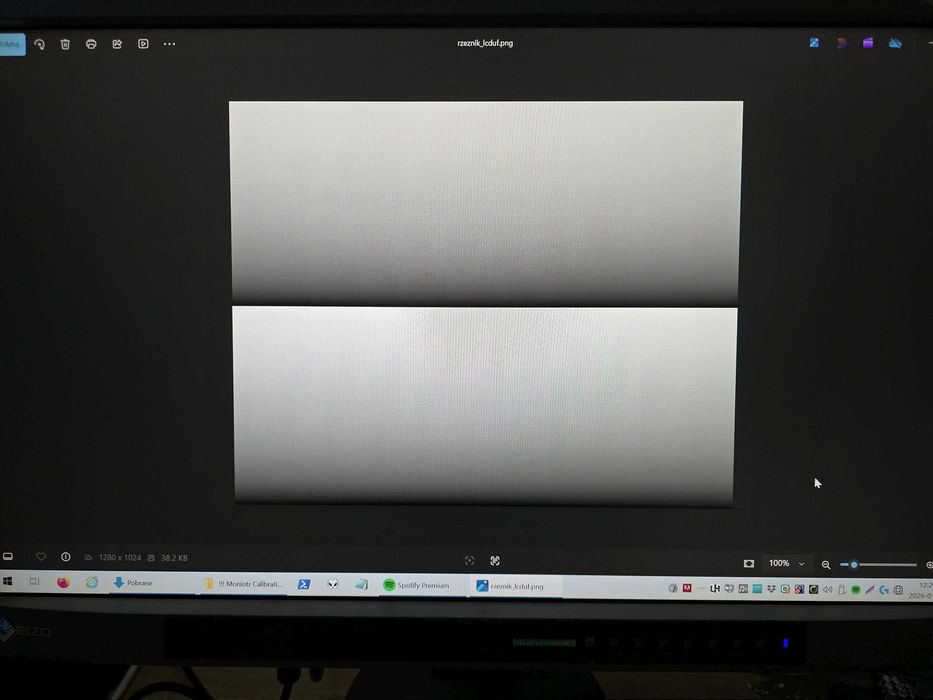Image resolution: width=933 pixels, height=700 pixels.
Task: Open the Windows Start menu
Action: coord(8,581)
